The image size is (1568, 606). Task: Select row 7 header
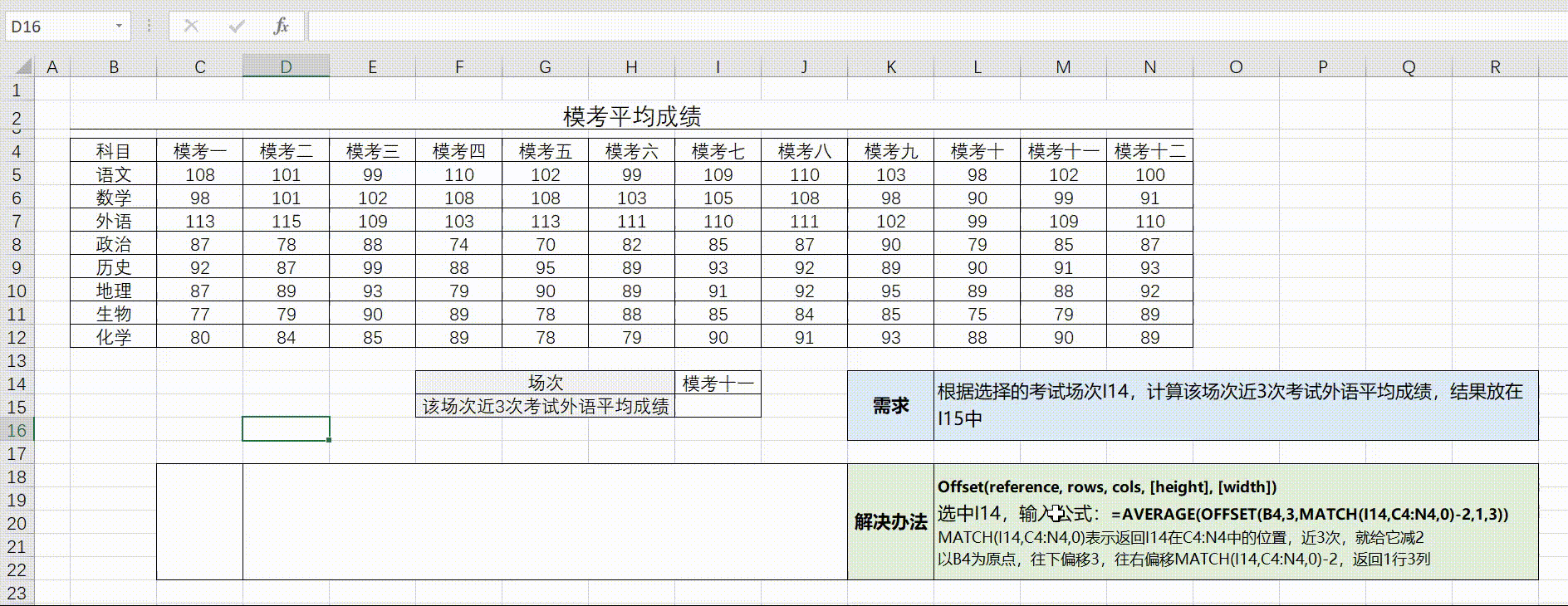pos(17,221)
